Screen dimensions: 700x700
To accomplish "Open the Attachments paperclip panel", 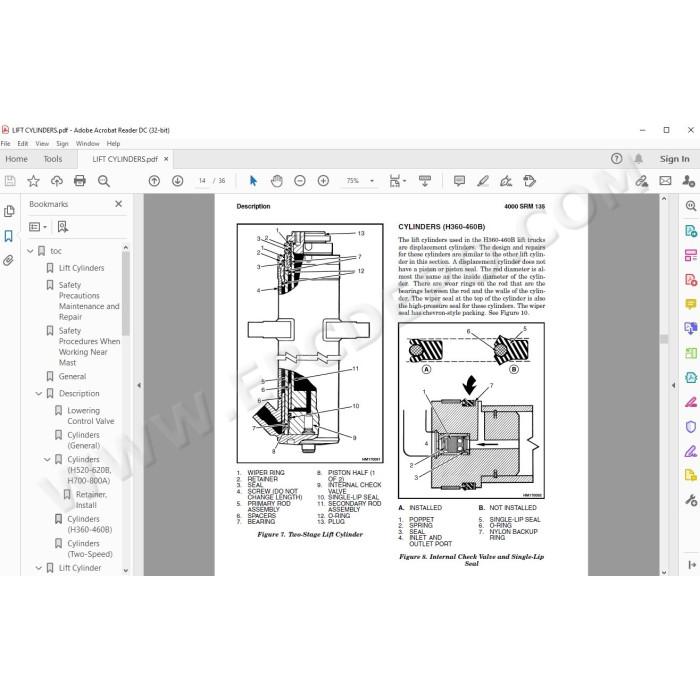I will click(x=8, y=260).
